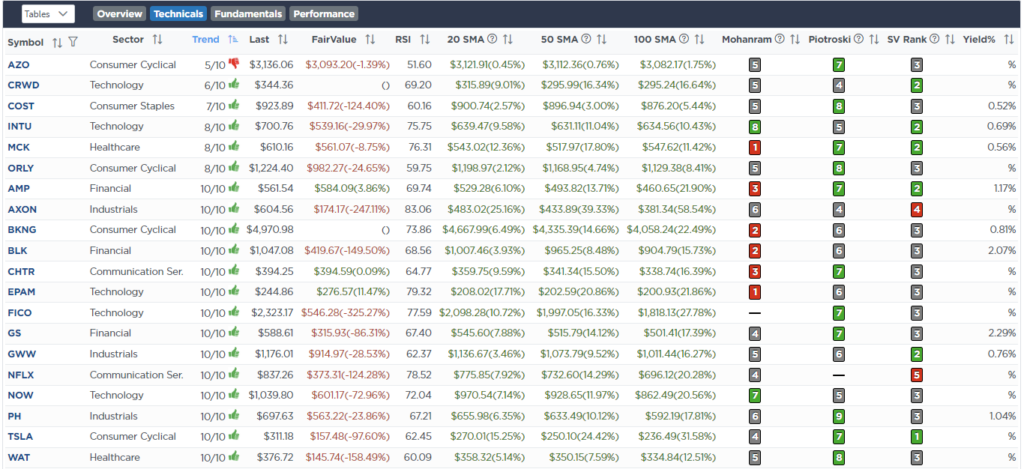Click the thumbs-down trend icon for AZO
The image size is (1024, 469).
[233, 63]
